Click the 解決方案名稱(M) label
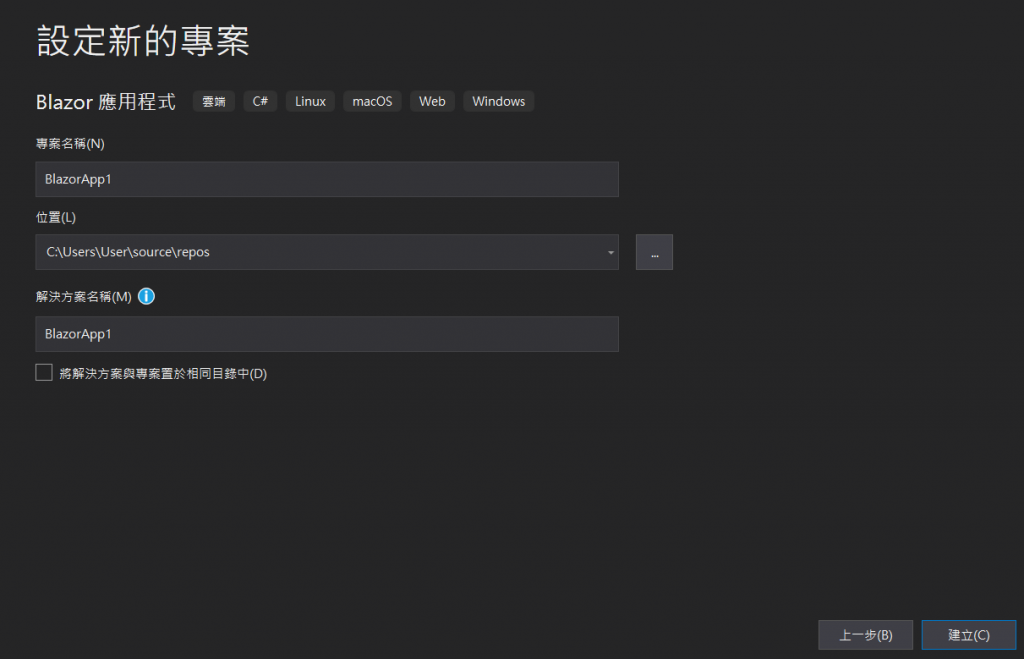The height and width of the screenshot is (659, 1024). click(84, 297)
